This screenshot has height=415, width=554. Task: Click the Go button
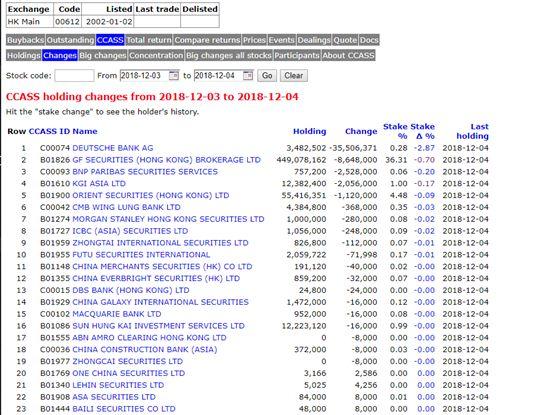pyautogui.click(x=267, y=76)
